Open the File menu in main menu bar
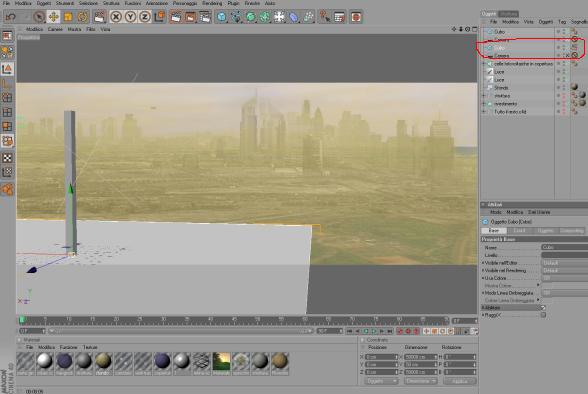Image resolution: width=588 pixels, height=394 pixels. pyautogui.click(x=6, y=3)
